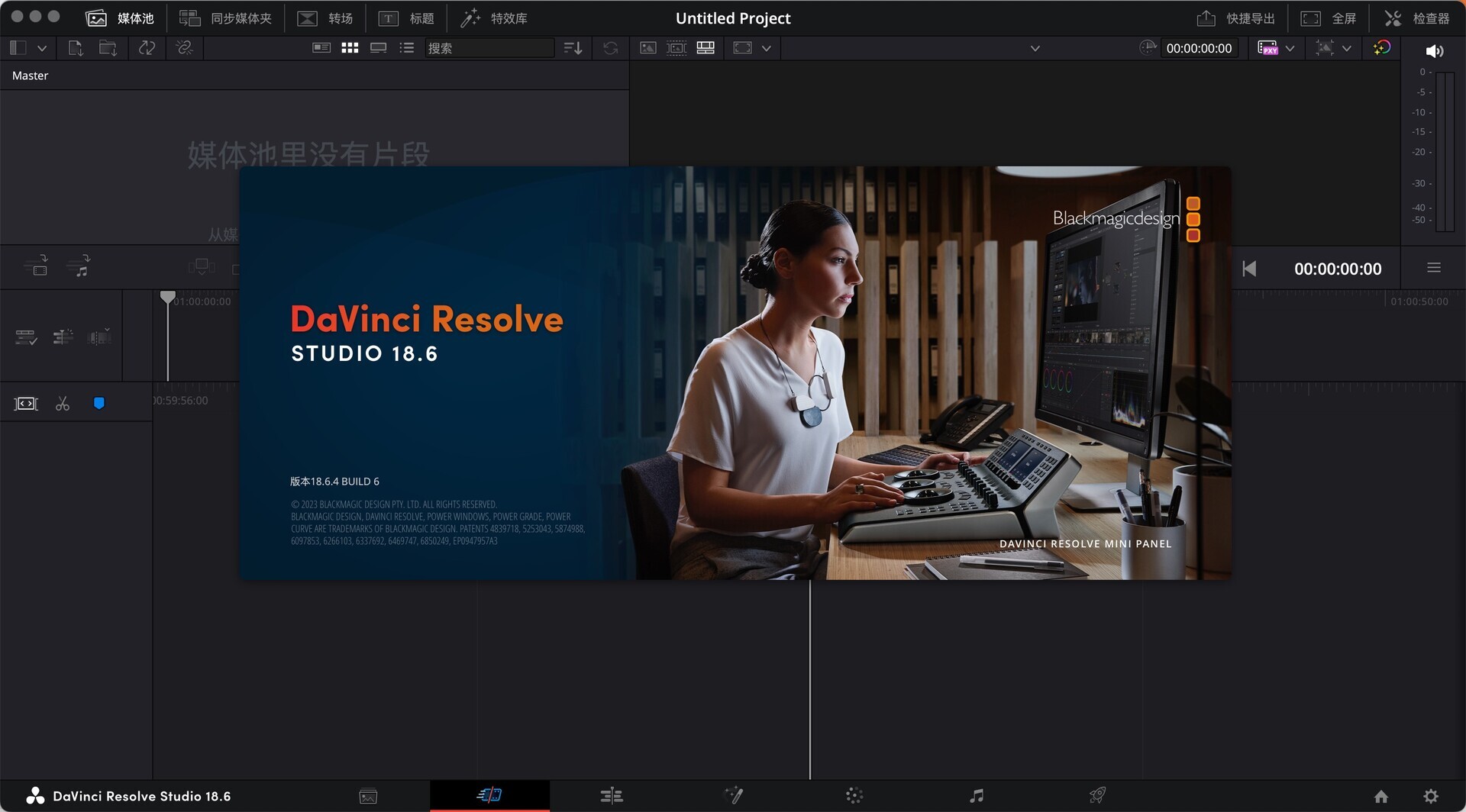Screen dimensions: 1466x812
Task: Click the refresh media pool icon
Action: pos(610,48)
